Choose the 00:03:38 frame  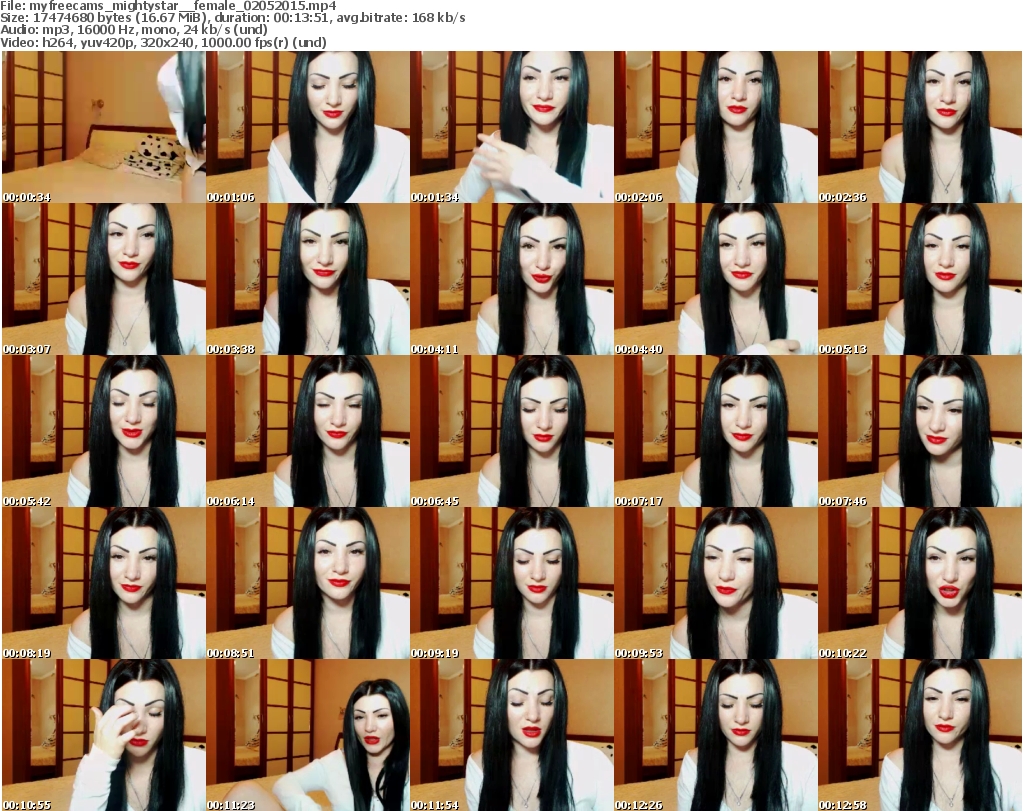click(x=308, y=279)
